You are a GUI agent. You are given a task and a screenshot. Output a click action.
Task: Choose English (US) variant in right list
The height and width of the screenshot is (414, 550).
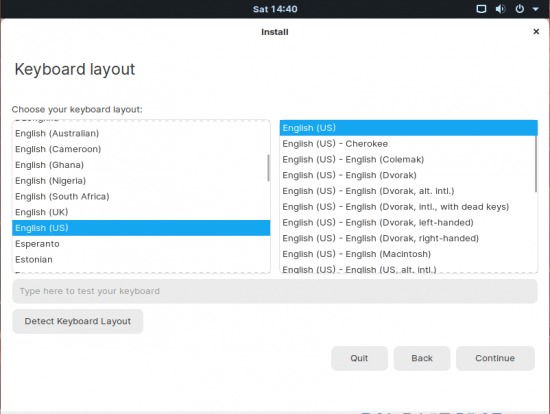point(409,128)
